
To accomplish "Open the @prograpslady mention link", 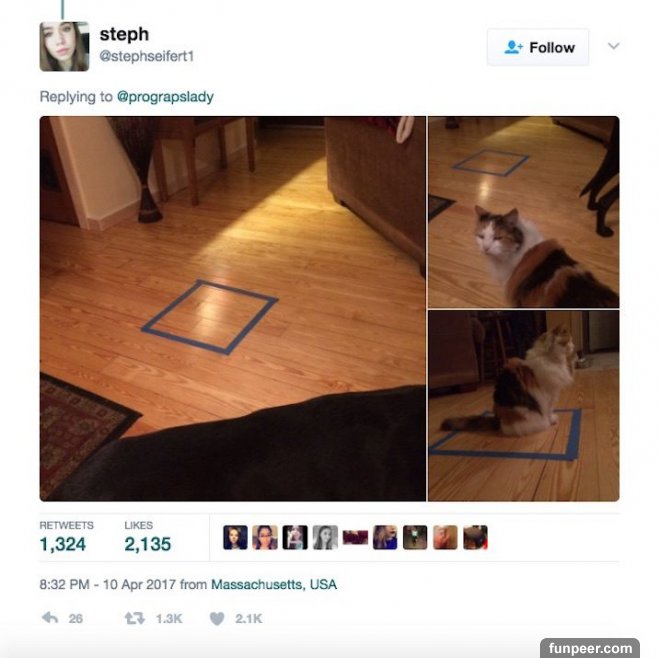I will coord(165,97).
